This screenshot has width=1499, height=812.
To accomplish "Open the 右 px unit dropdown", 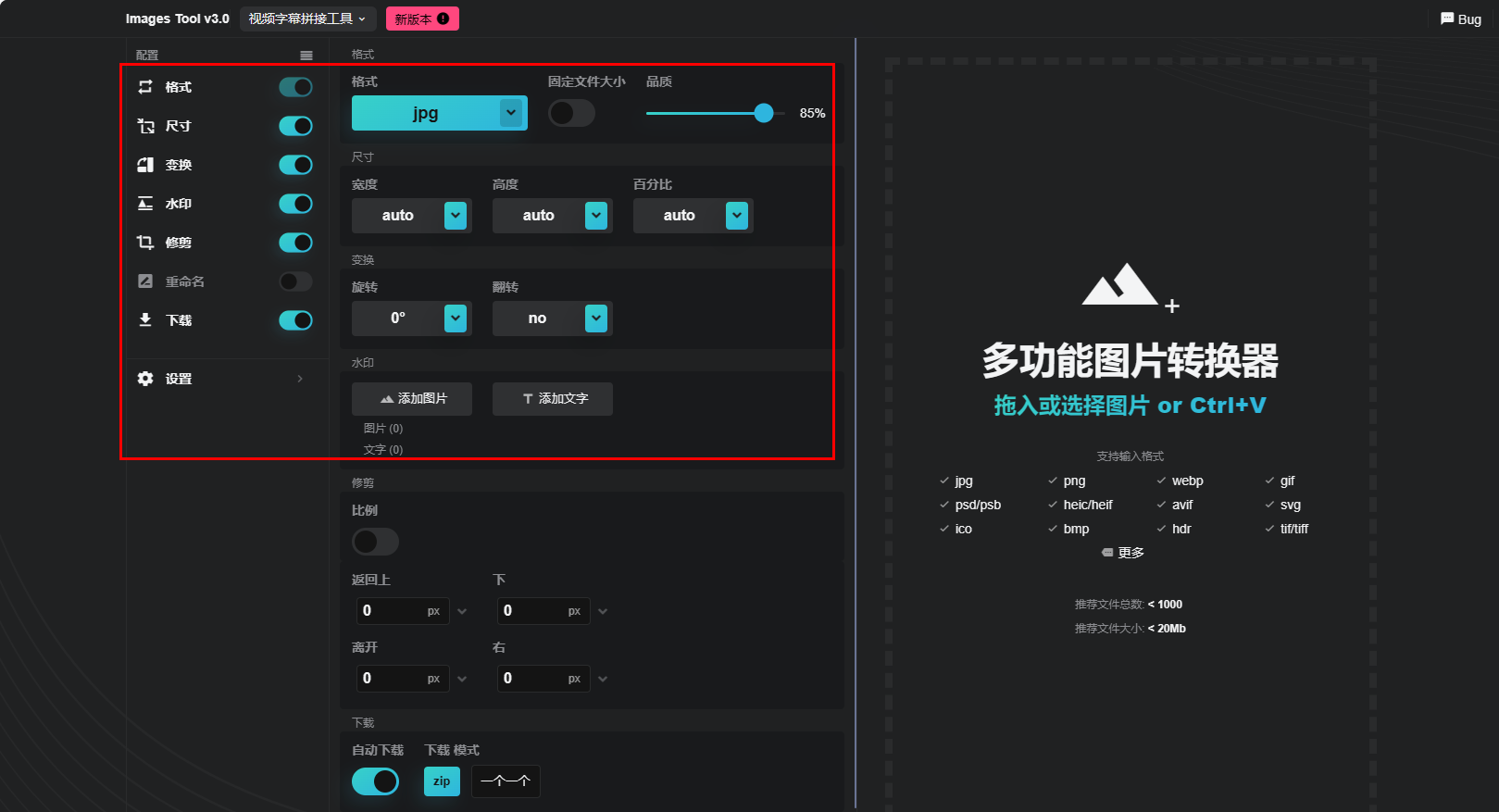I will tap(603, 679).
